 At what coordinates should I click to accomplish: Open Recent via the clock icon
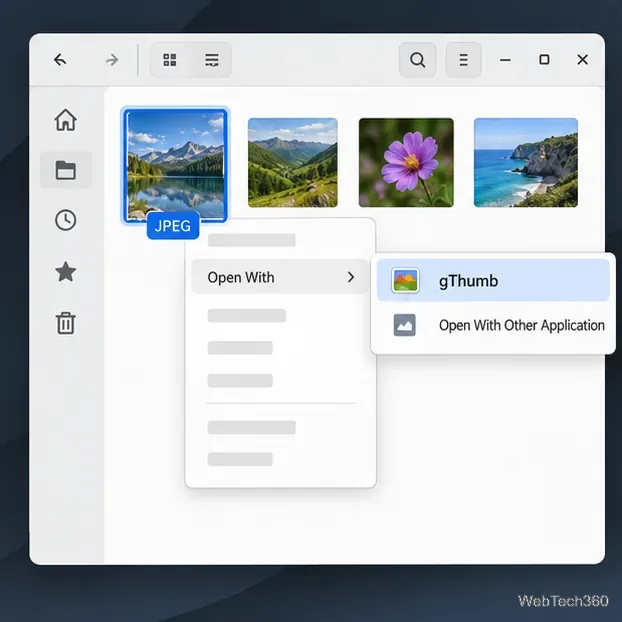(65, 220)
